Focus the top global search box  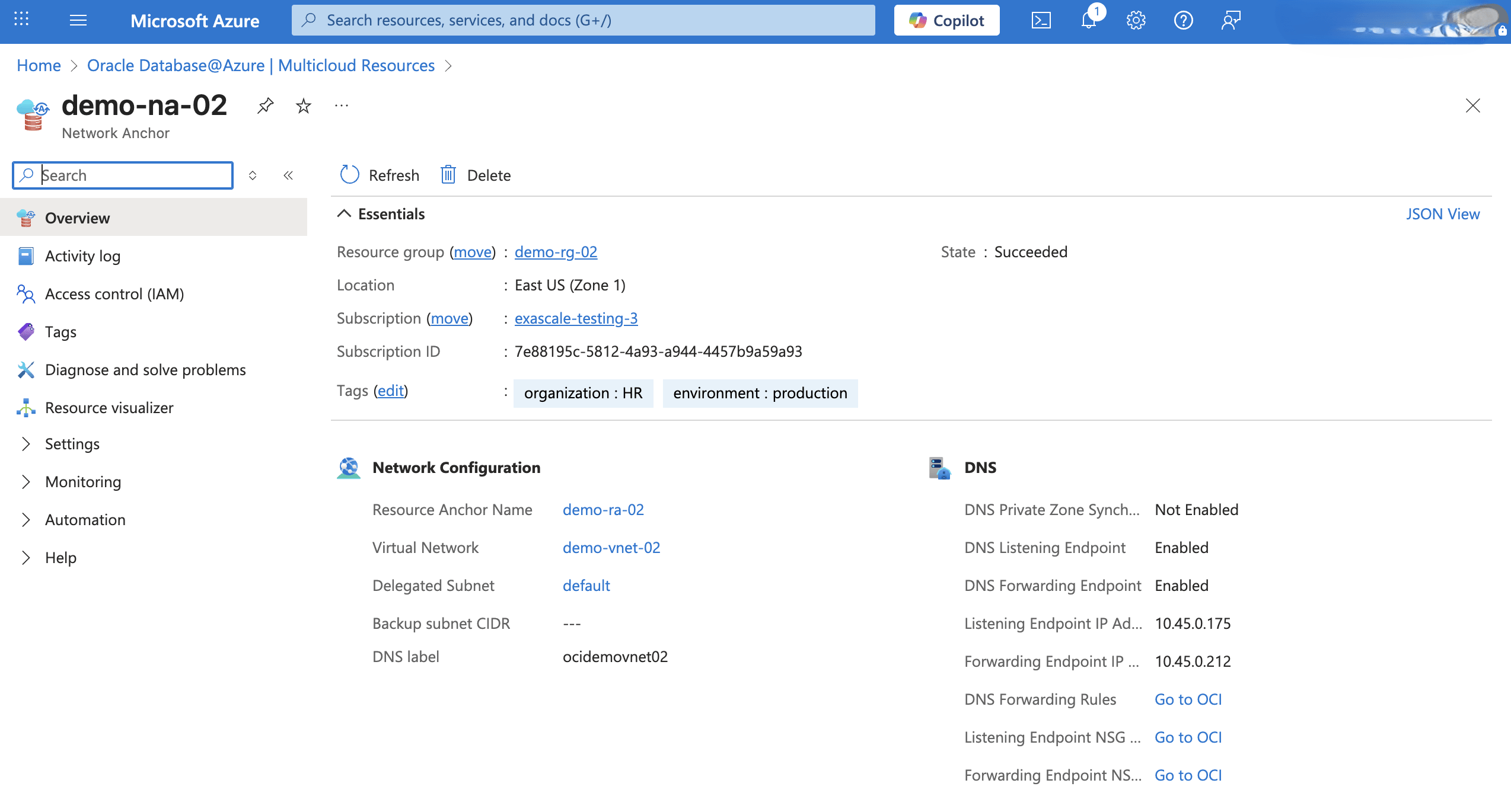(583, 21)
